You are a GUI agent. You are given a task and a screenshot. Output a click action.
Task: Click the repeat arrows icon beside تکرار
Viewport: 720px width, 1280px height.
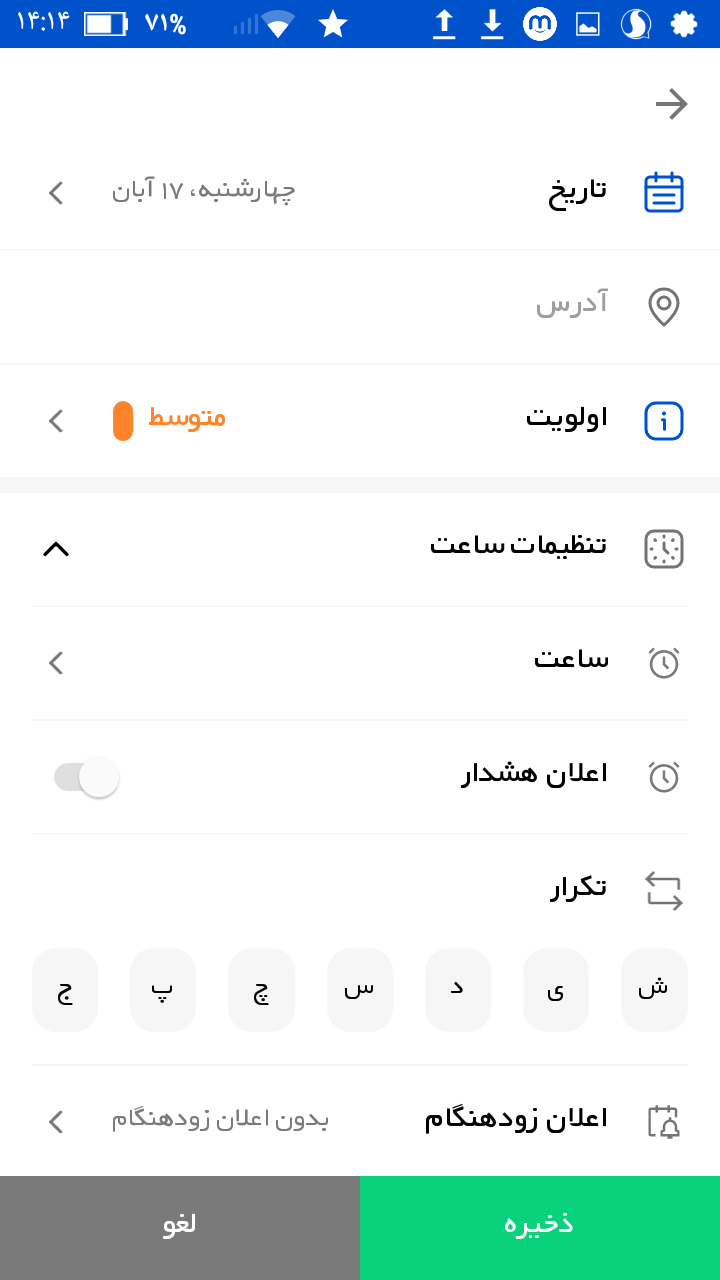click(662, 889)
